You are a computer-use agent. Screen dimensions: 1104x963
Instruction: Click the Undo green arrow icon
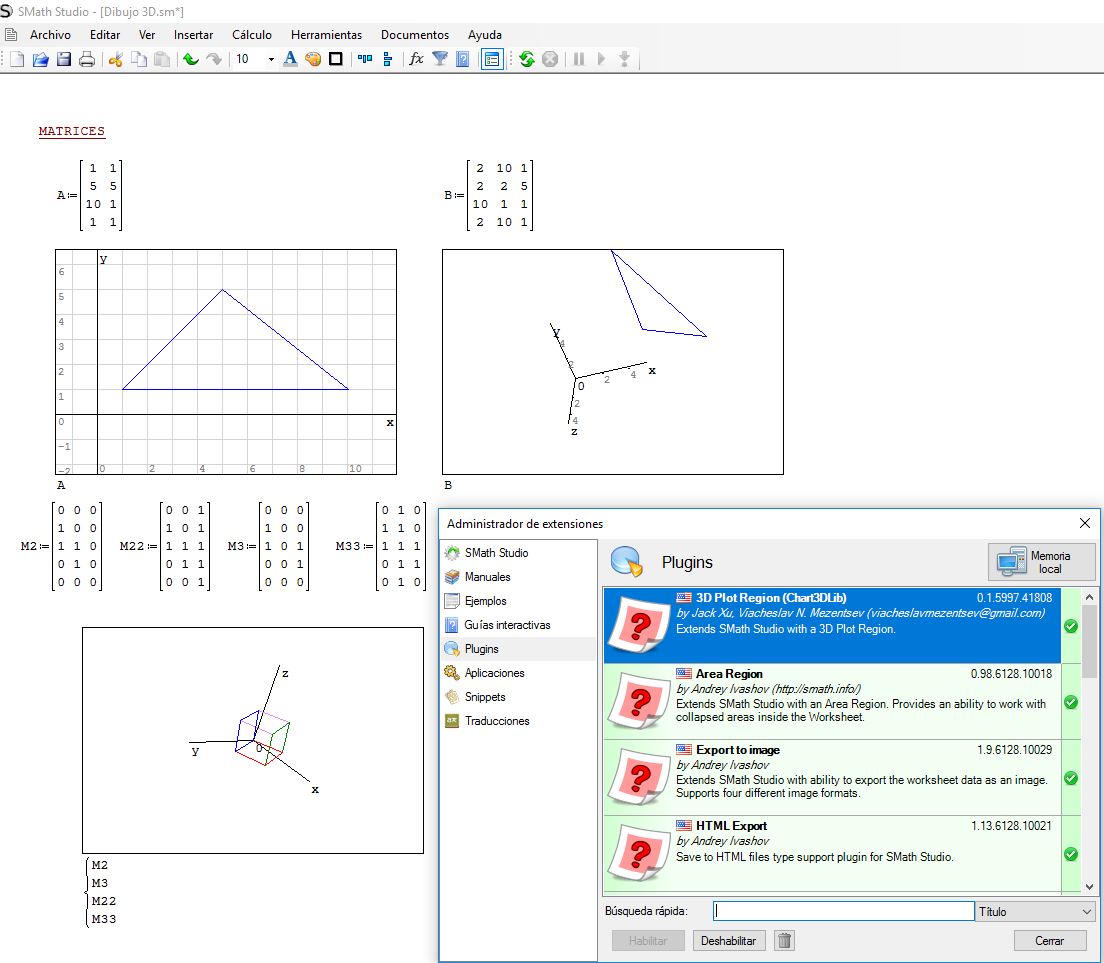[190, 60]
